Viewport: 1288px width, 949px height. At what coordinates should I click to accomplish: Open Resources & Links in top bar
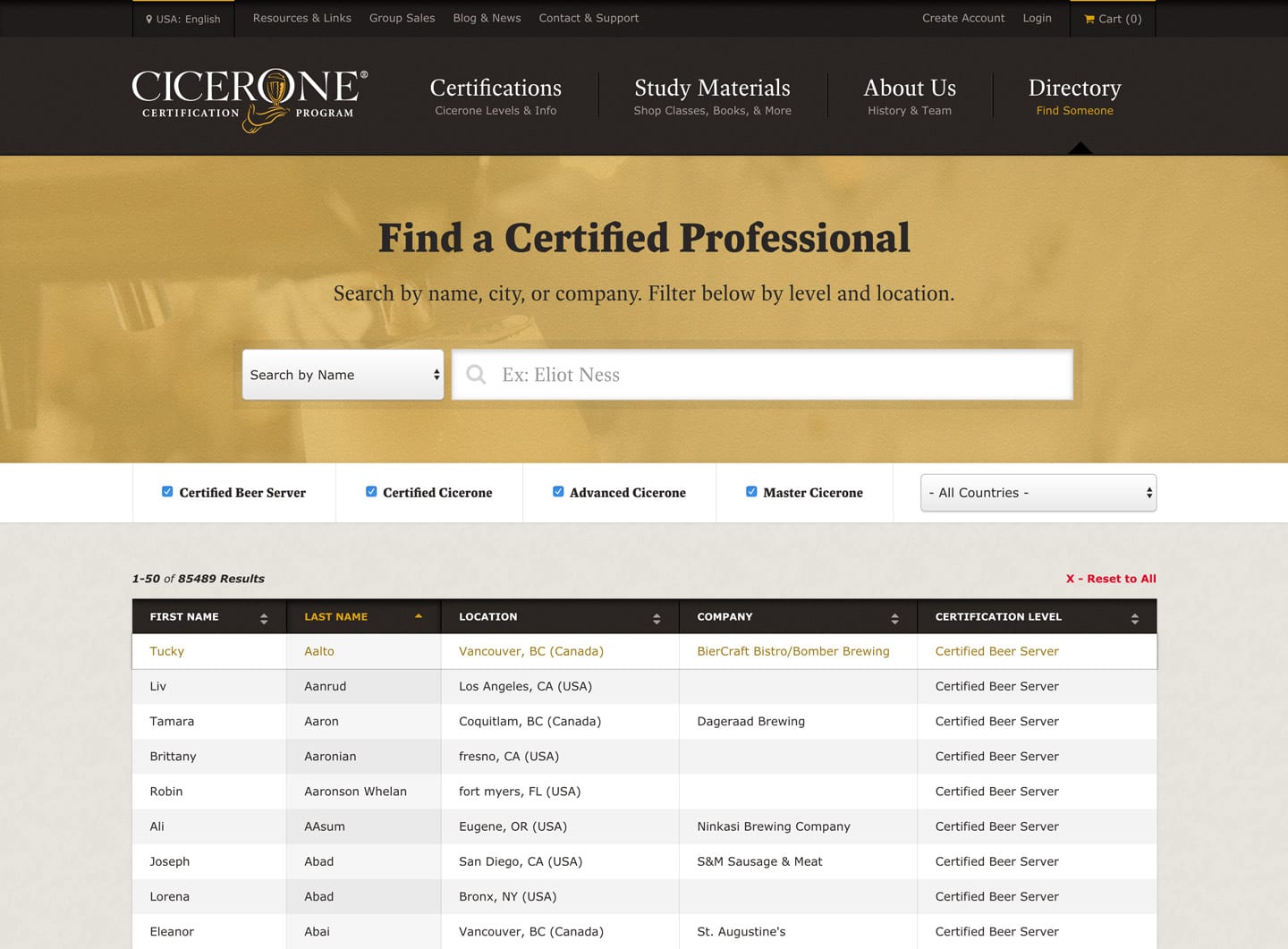pos(301,18)
